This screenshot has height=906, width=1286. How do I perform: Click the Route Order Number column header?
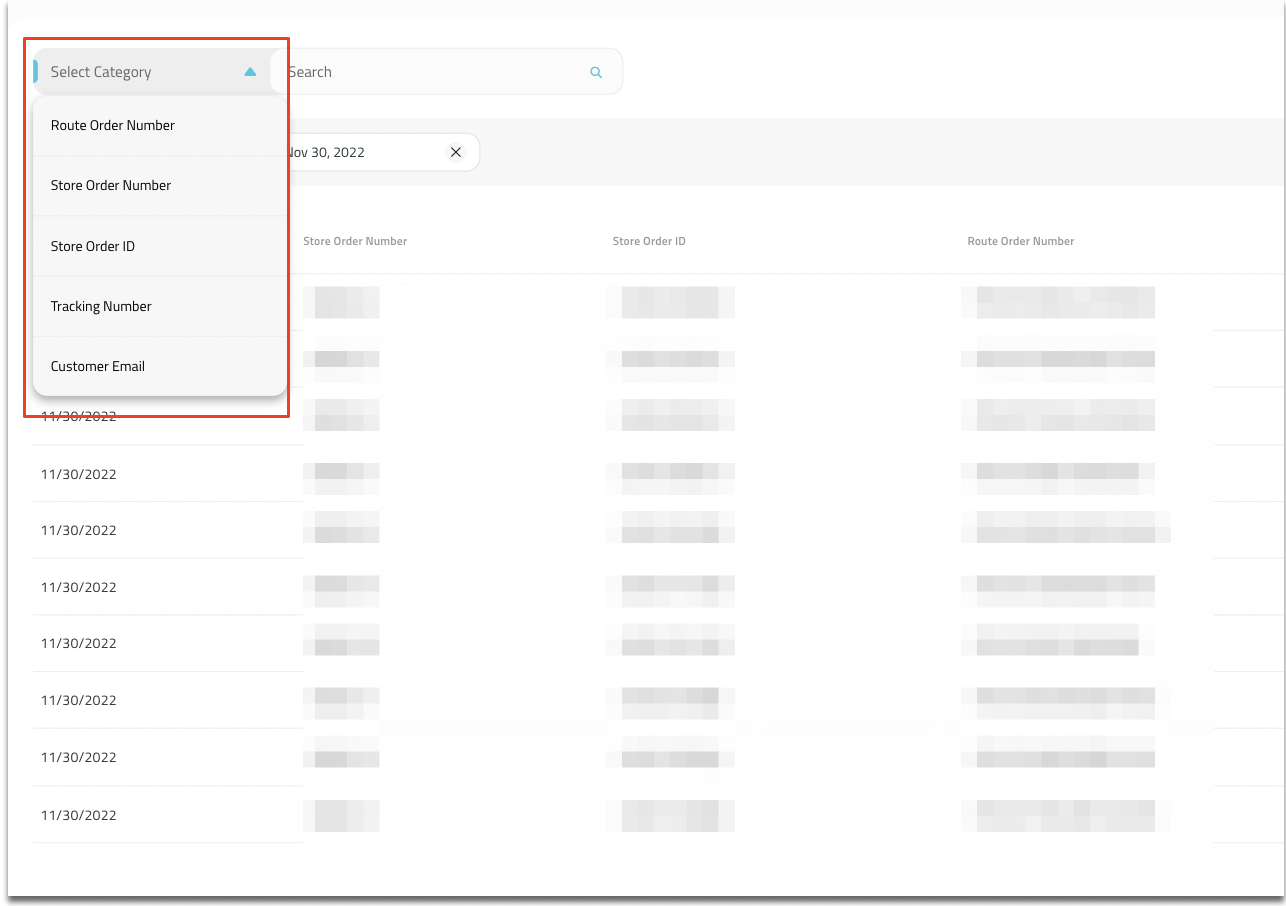(1021, 241)
